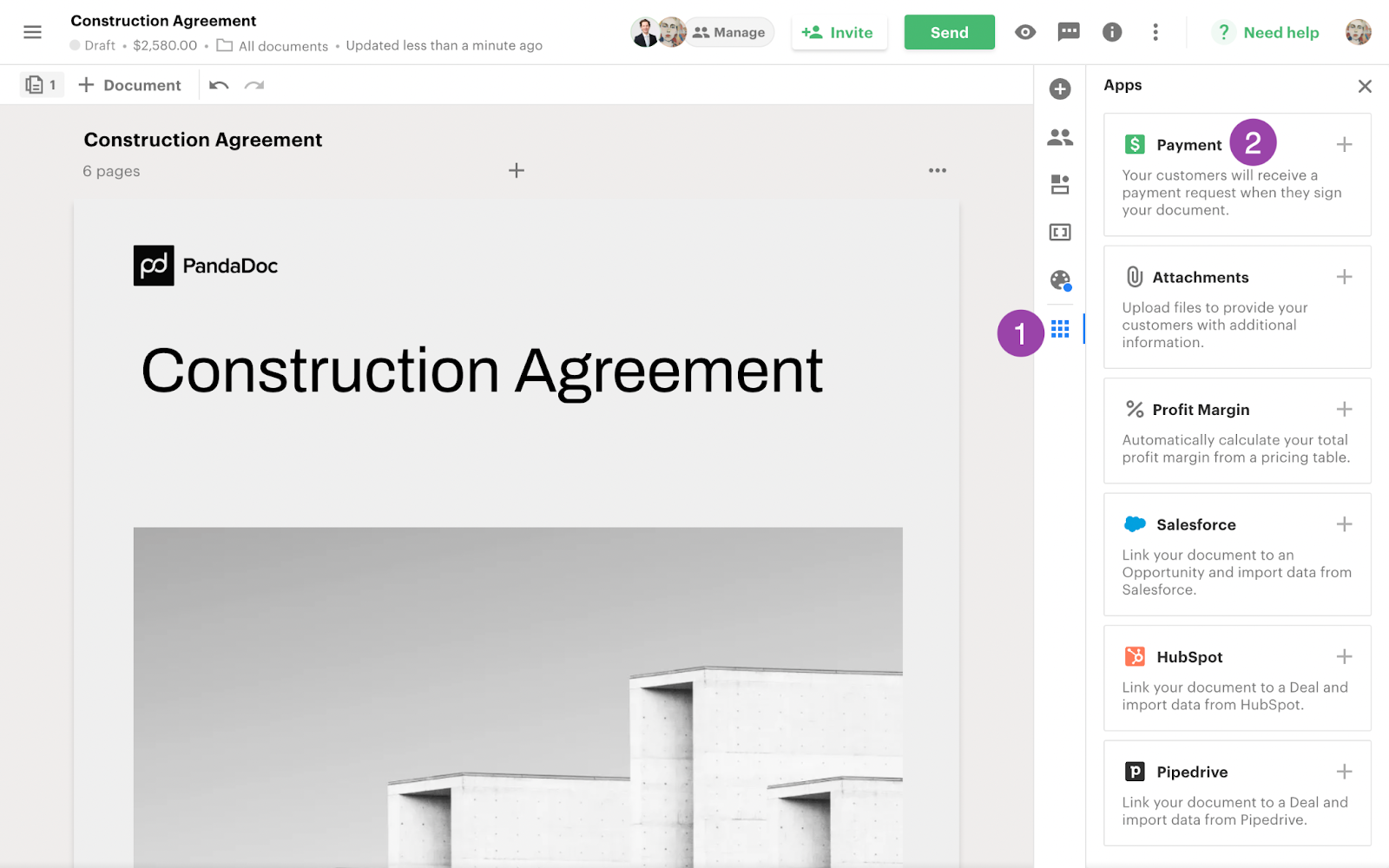1389x868 pixels.
Task: Click the Attachments app title
Action: coord(1201,277)
